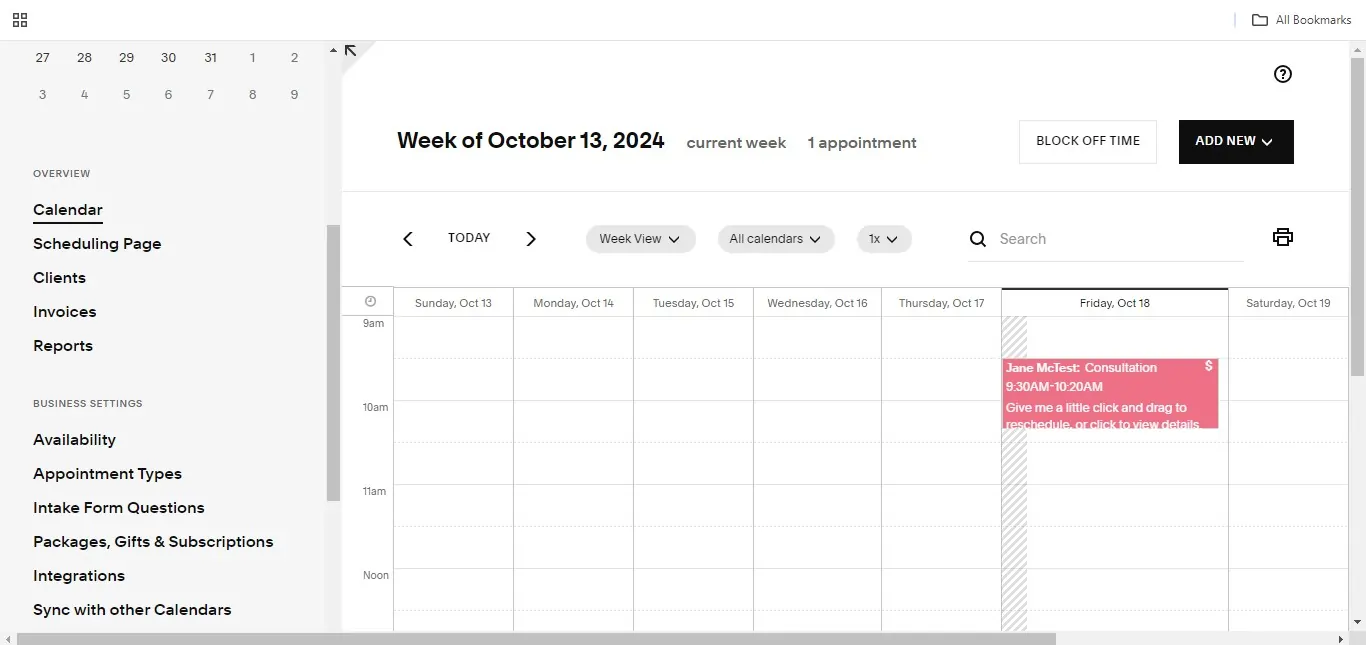Click the print calendar icon
Viewport: 1366px width, 645px height.
pyautogui.click(x=1283, y=237)
